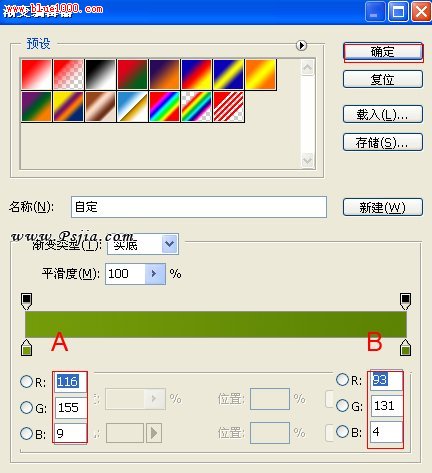Viewport: 432px width, 473px height.
Task: Select the left R radio button
Action: tap(26, 381)
